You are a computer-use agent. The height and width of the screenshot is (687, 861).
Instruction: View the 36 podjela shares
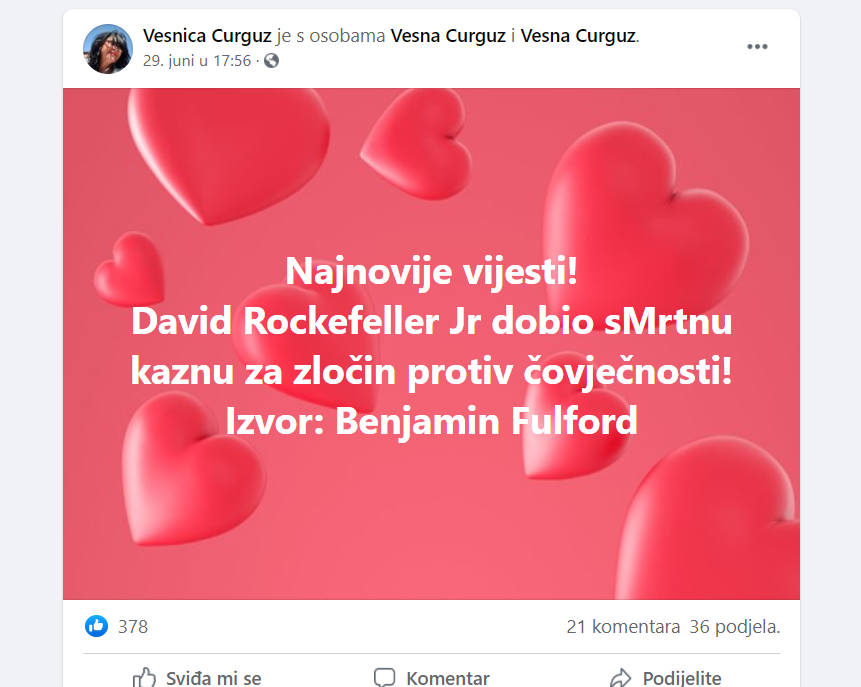735,627
